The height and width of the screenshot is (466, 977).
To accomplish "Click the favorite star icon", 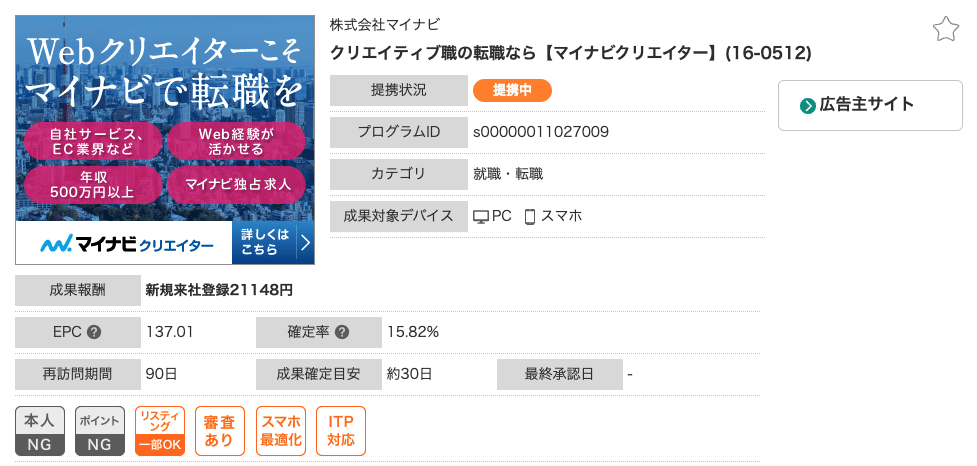I will pyautogui.click(x=945, y=29).
